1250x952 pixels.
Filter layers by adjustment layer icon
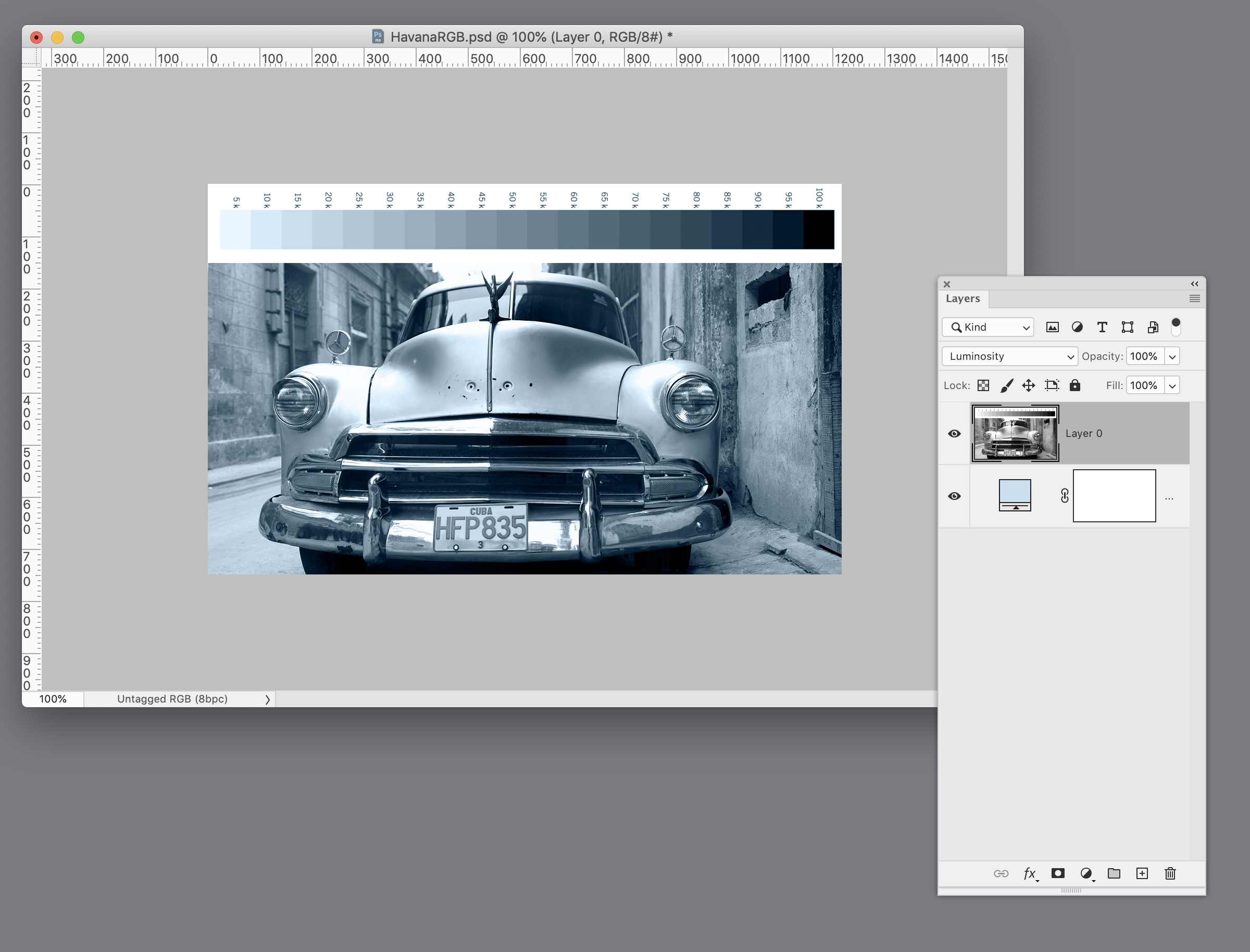tap(1077, 327)
